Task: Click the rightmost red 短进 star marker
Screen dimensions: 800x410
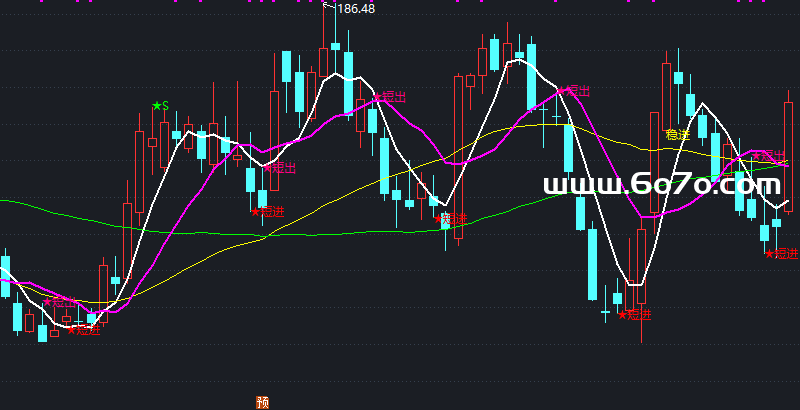Action: coord(782,254)
